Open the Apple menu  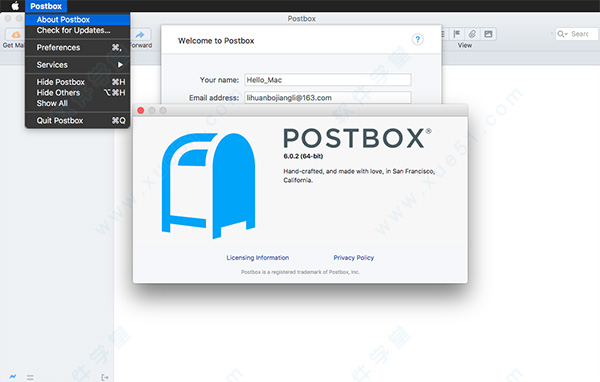[15, 6]
